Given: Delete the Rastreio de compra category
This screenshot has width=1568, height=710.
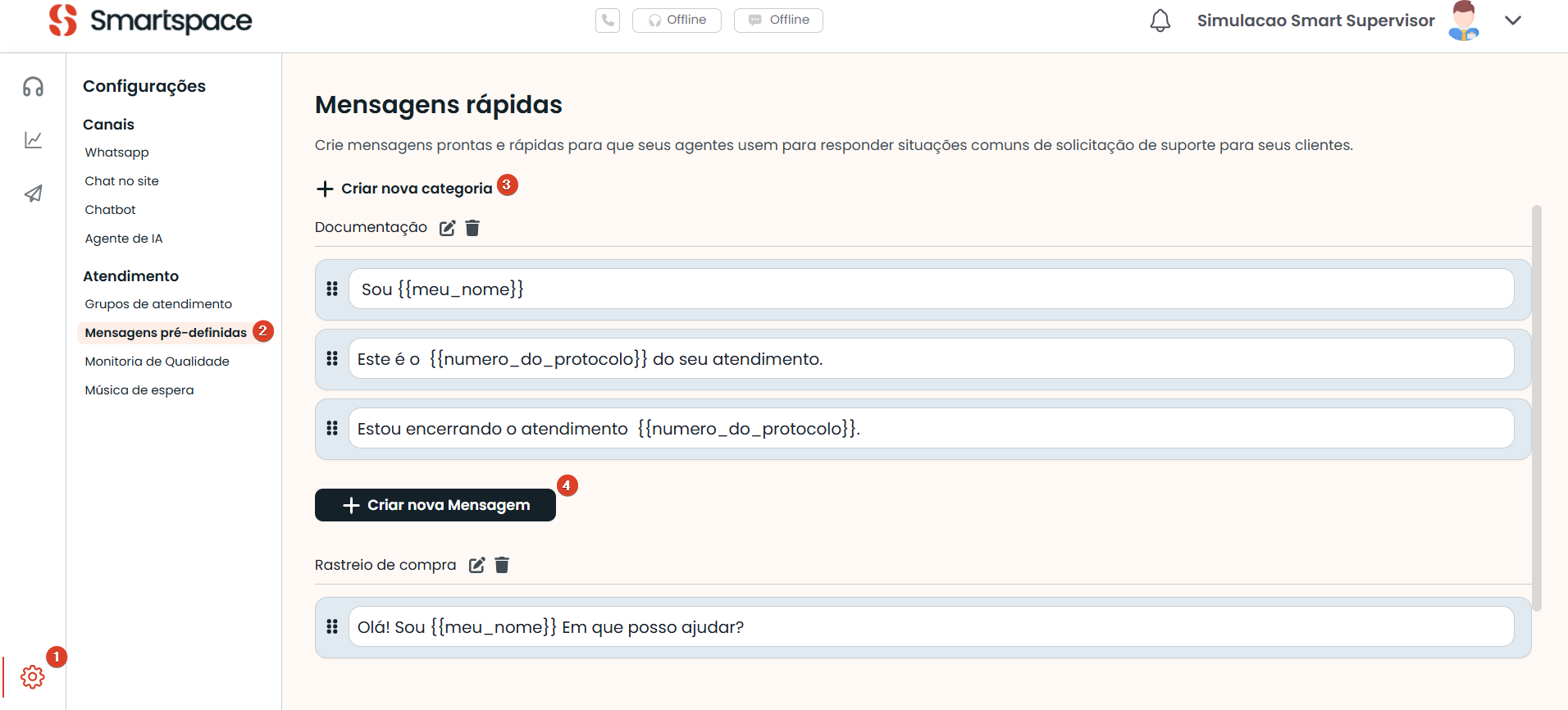Looking at the screenshot, I should click(x=502, y=565).
